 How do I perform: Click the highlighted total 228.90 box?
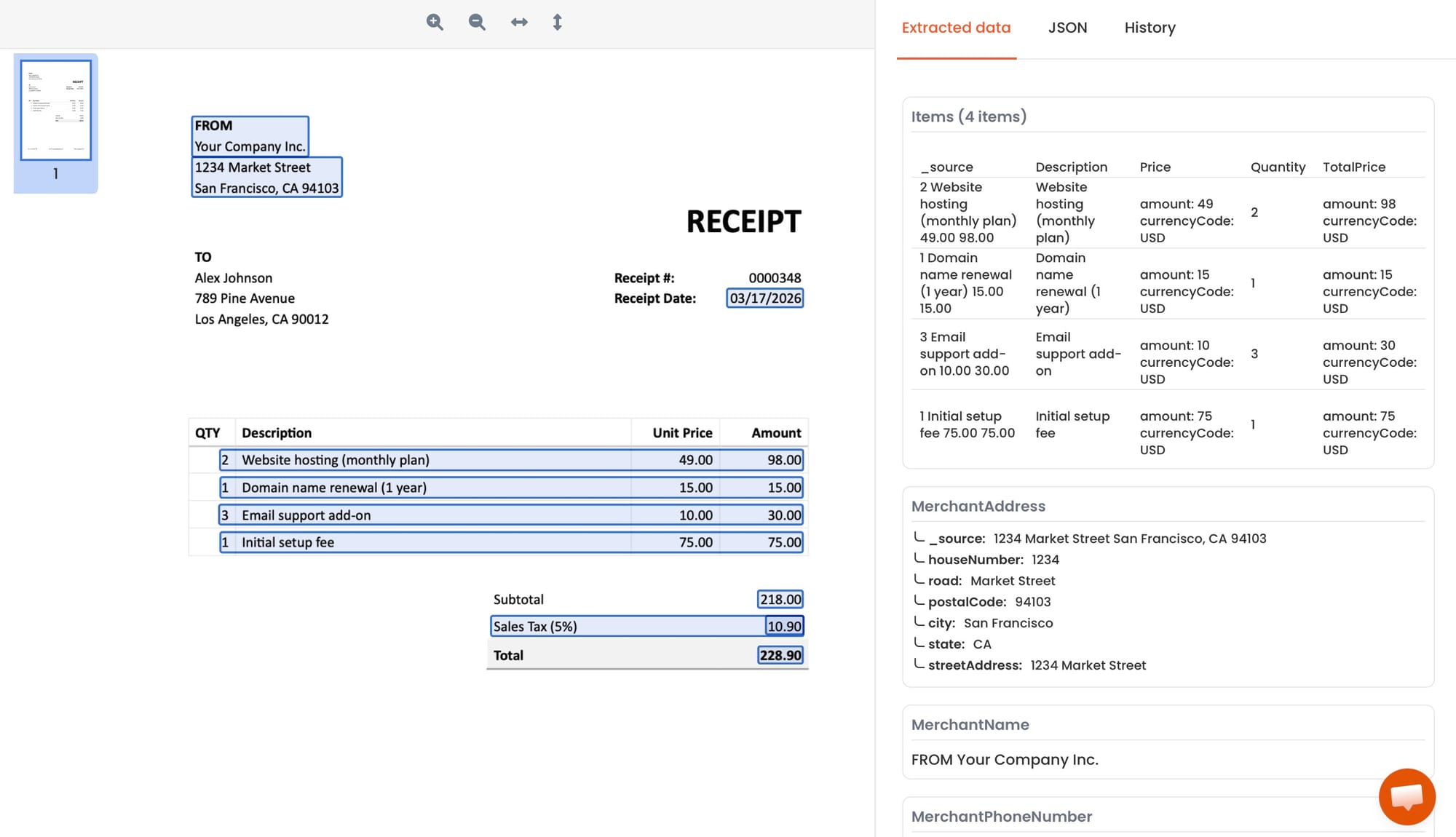click(780, 655)
